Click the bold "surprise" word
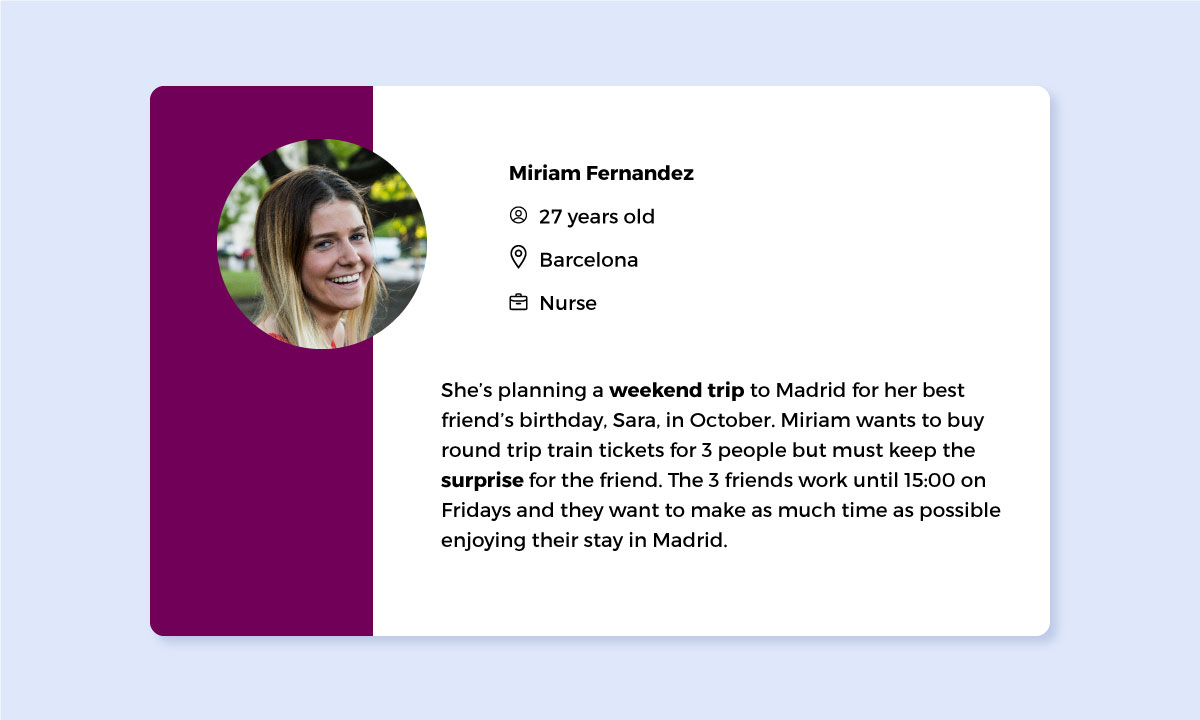1200x720 pixels. [x=482, y=481]
